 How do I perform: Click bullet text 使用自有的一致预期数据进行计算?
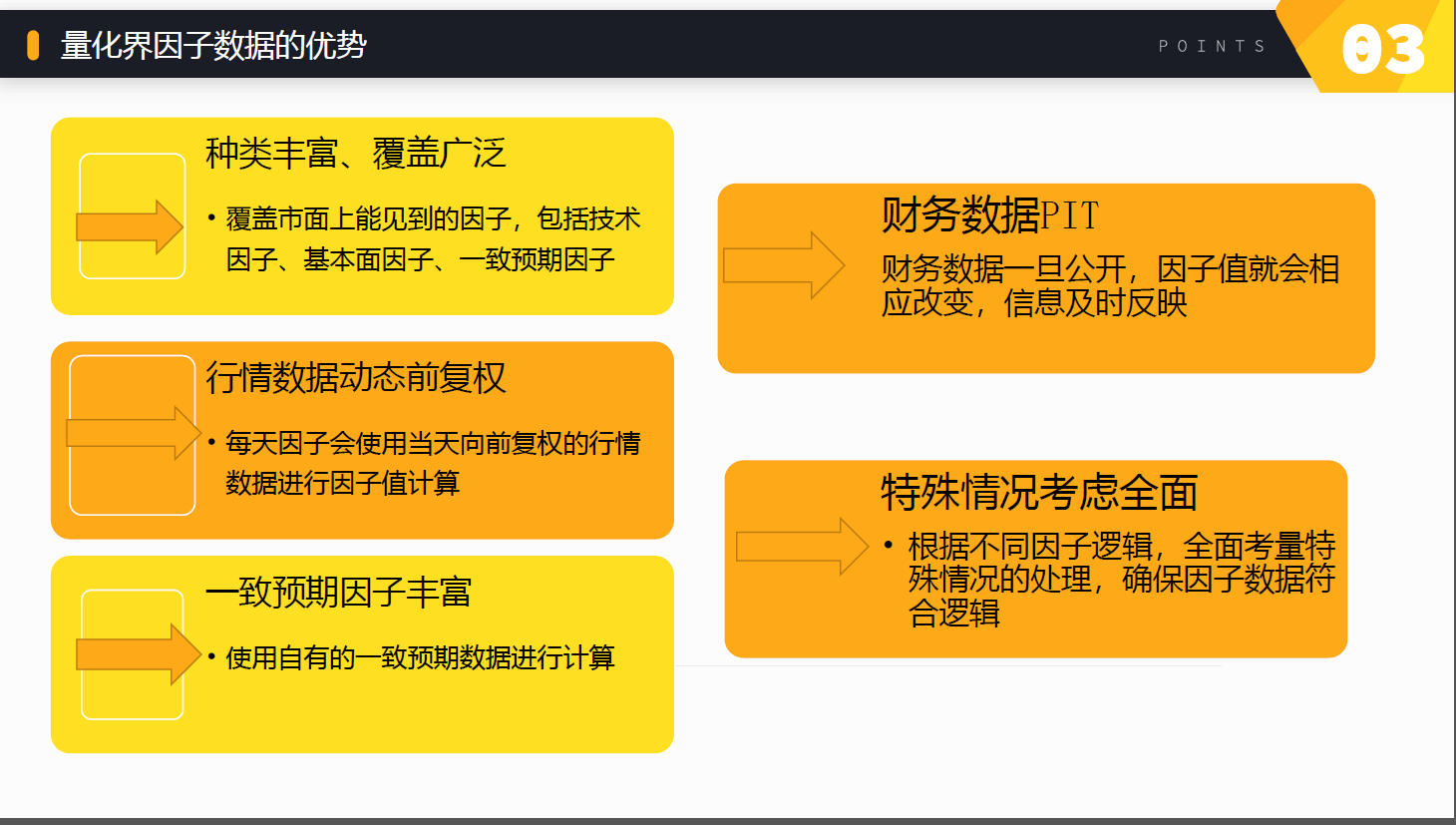pyautogui.click(x=420, y=657)
